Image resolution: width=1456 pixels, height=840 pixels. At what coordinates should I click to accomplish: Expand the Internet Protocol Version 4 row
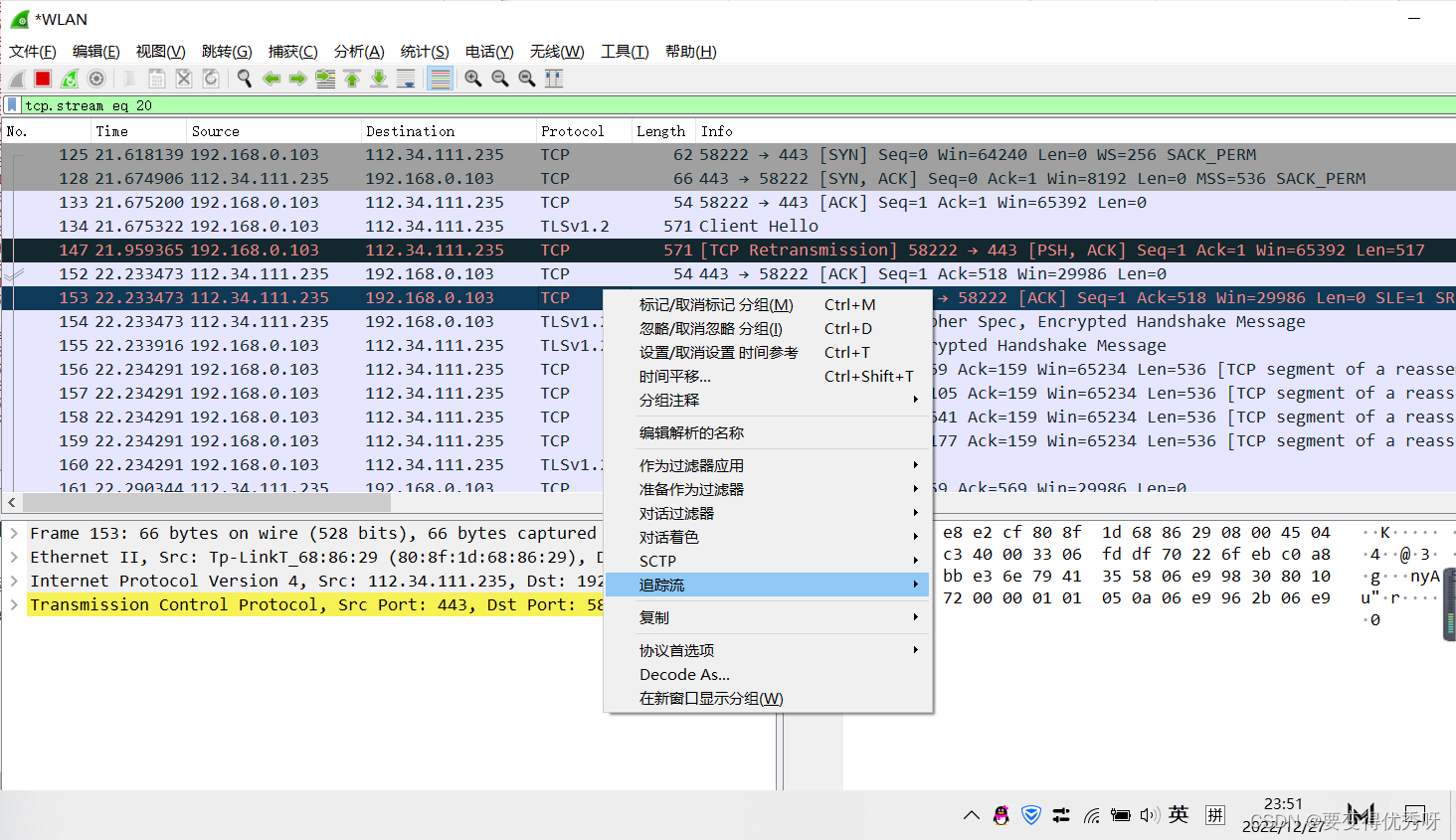14,582
